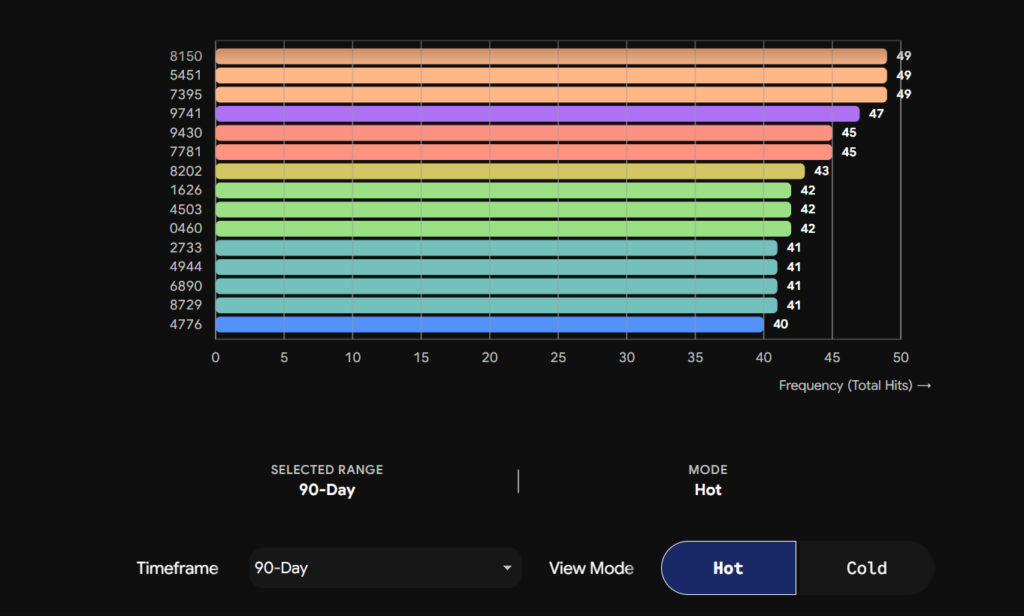Click the 9741 row label

[x=185, y=114]
